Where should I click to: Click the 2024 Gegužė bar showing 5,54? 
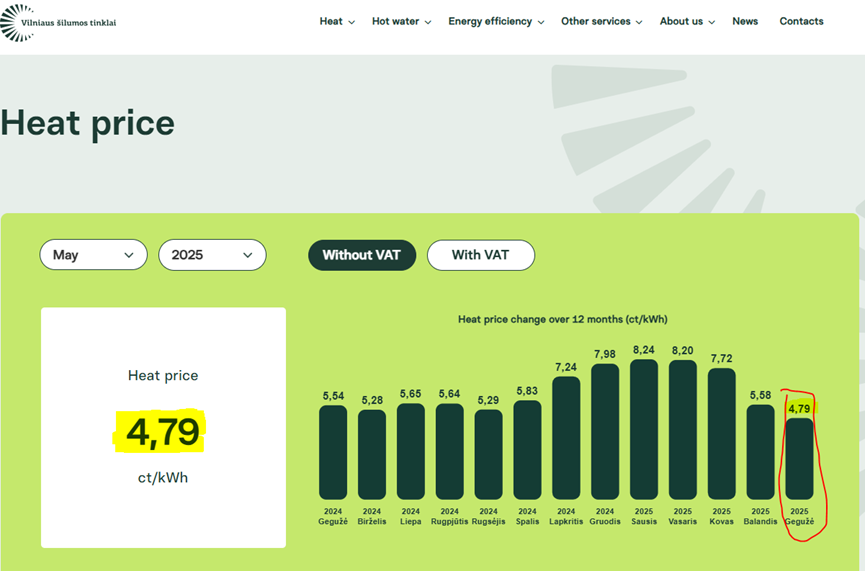click(333, 452)
